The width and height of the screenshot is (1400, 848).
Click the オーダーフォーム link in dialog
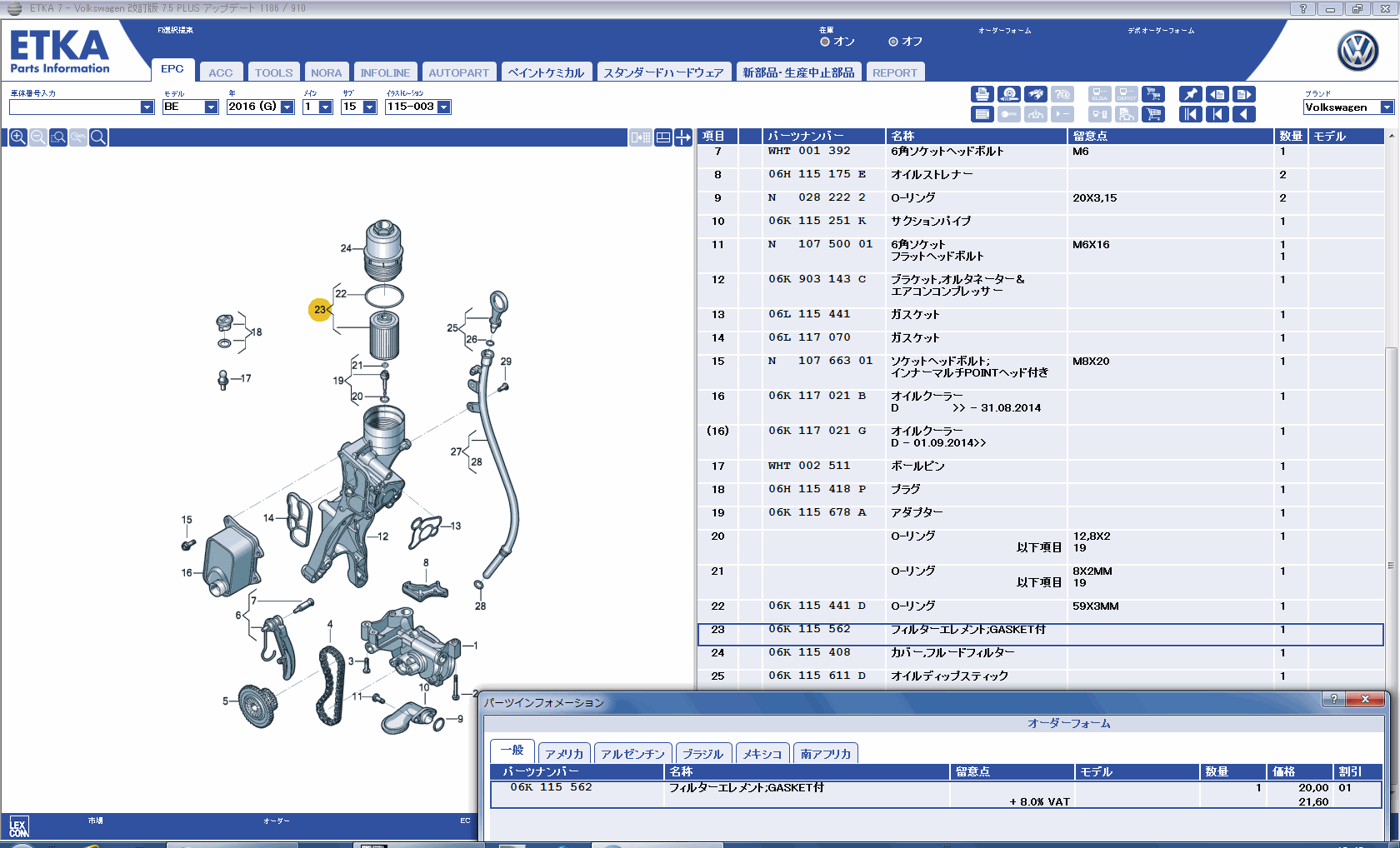(x=1068, y=723)
